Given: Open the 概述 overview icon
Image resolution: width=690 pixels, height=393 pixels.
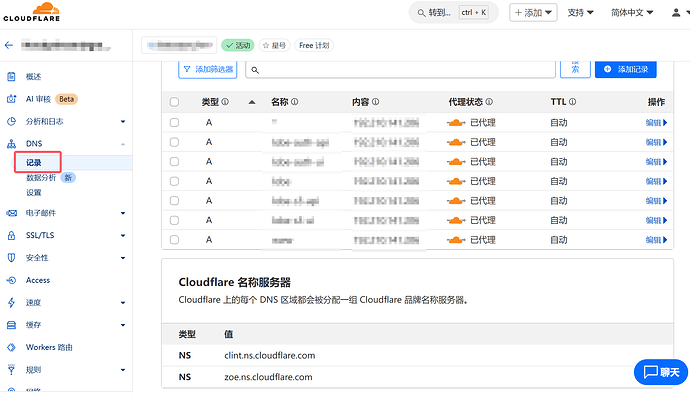Looking at the screenshot, I should pyautogui.click(x=11, y=77).
